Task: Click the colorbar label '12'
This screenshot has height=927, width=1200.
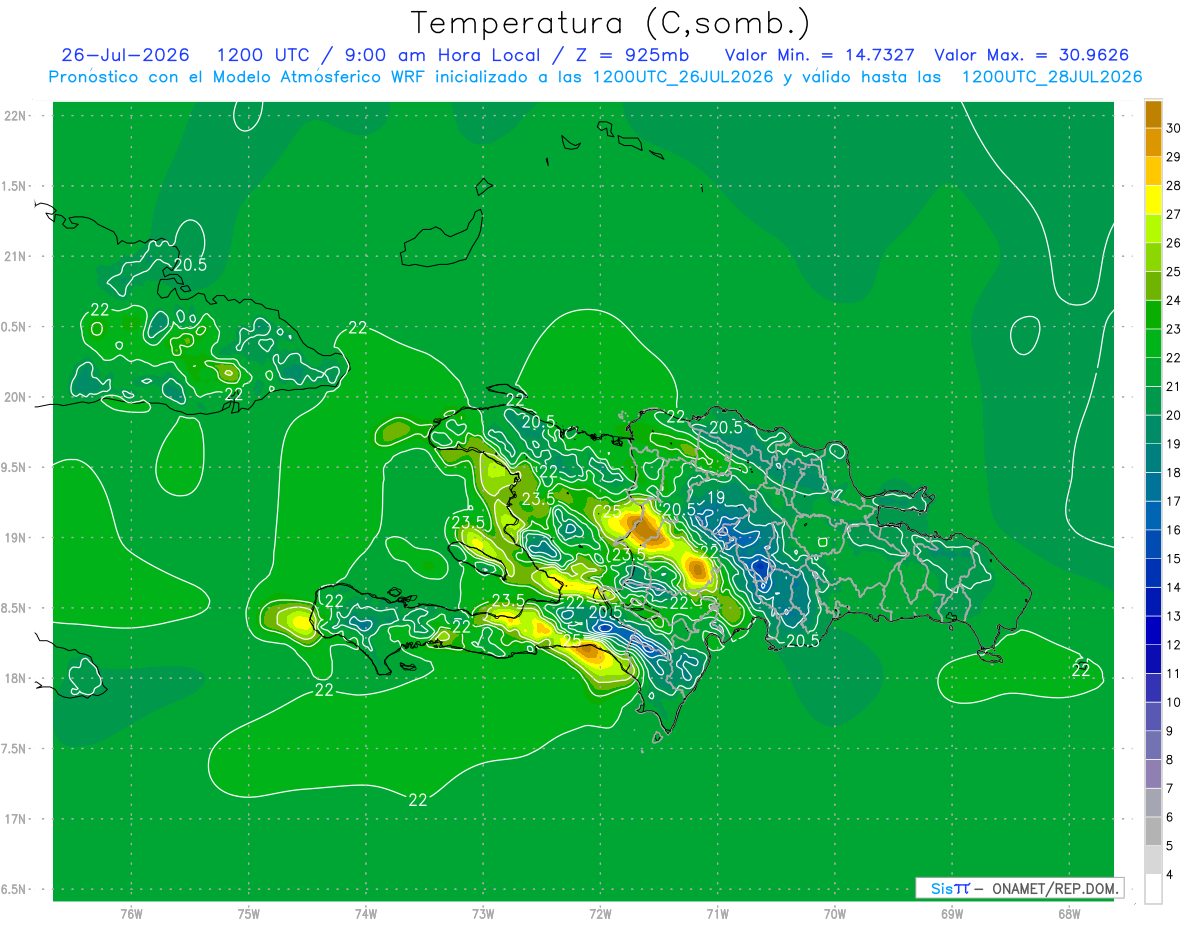Action: [x=1174, y=645]
